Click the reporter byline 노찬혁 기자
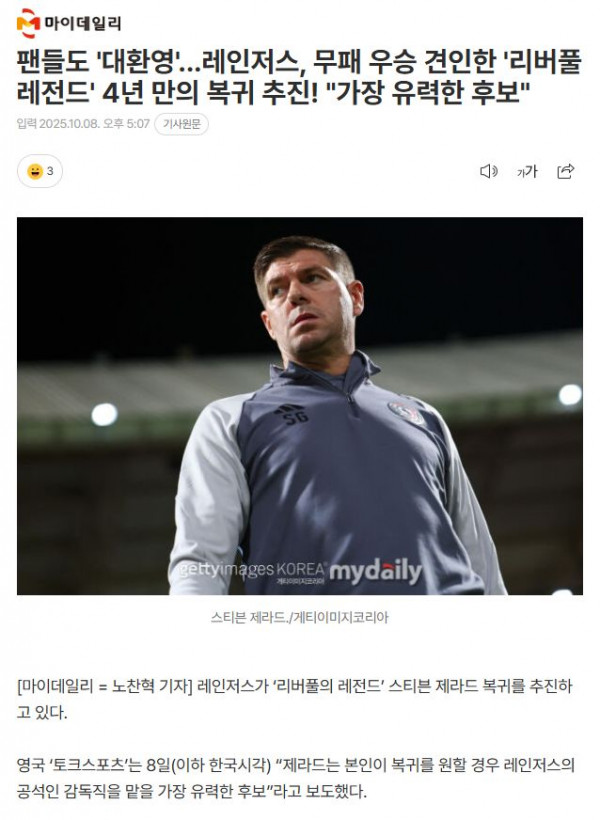The width and height of the screenshot is (600, 820). coord(152,686)
